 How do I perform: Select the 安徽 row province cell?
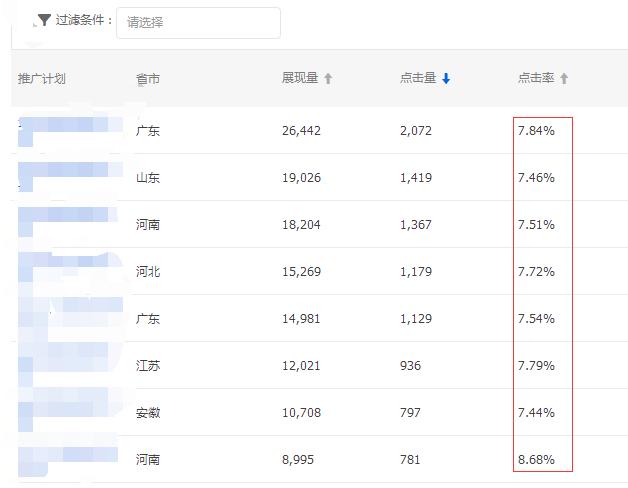(x=148, y=413)
